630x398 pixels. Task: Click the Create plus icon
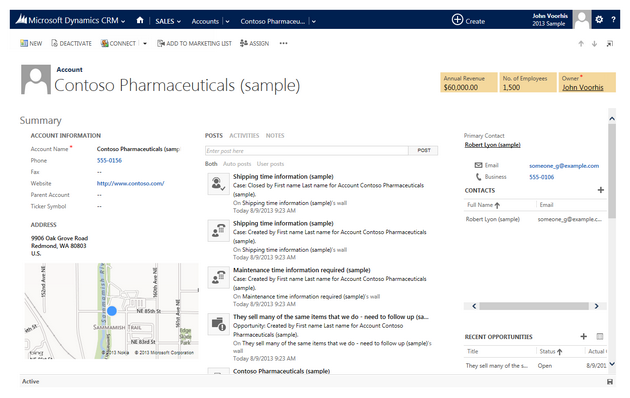[457, 20]
